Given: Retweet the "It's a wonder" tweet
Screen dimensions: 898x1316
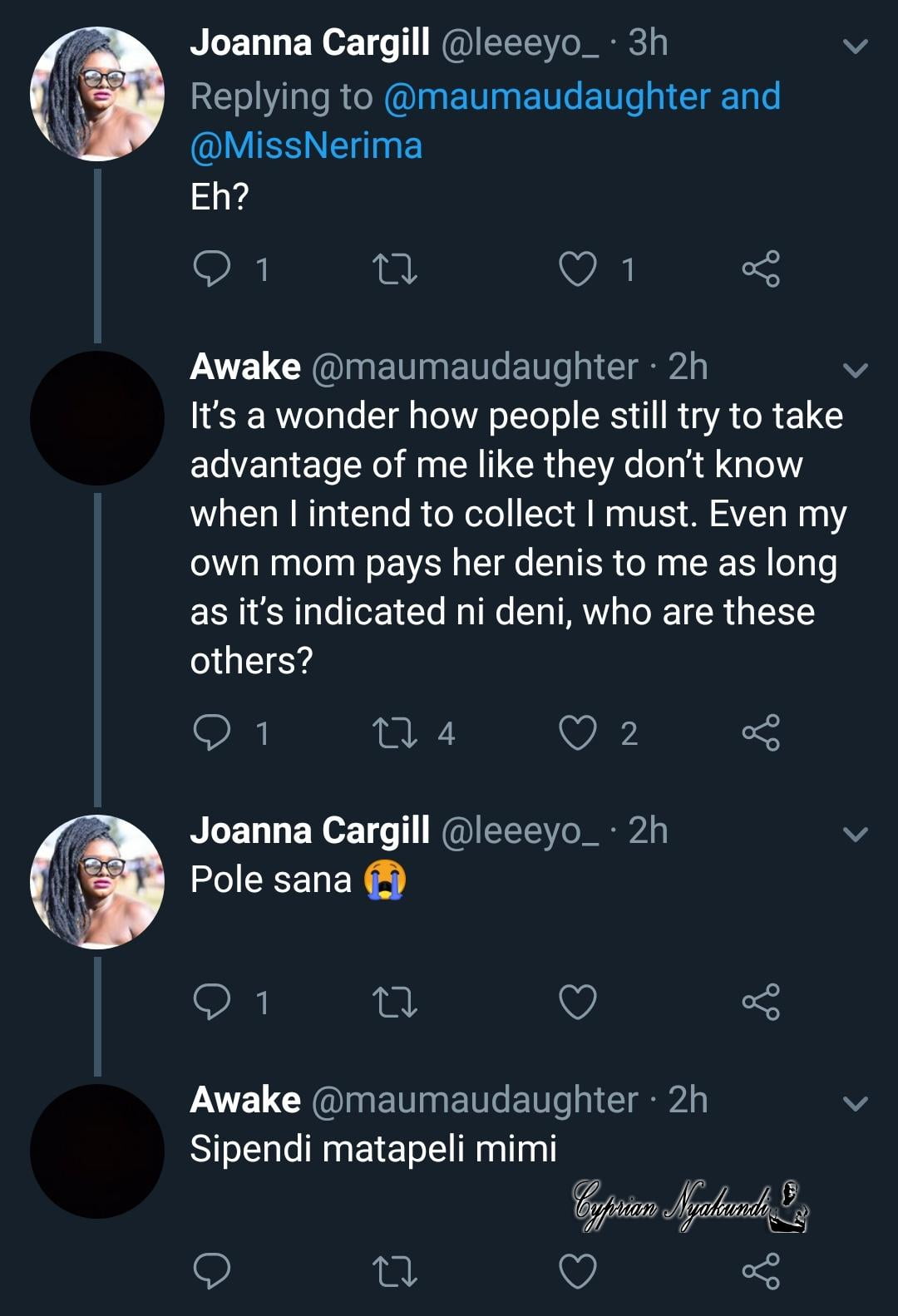Looking at the screenshot, I should pos(394,732).
